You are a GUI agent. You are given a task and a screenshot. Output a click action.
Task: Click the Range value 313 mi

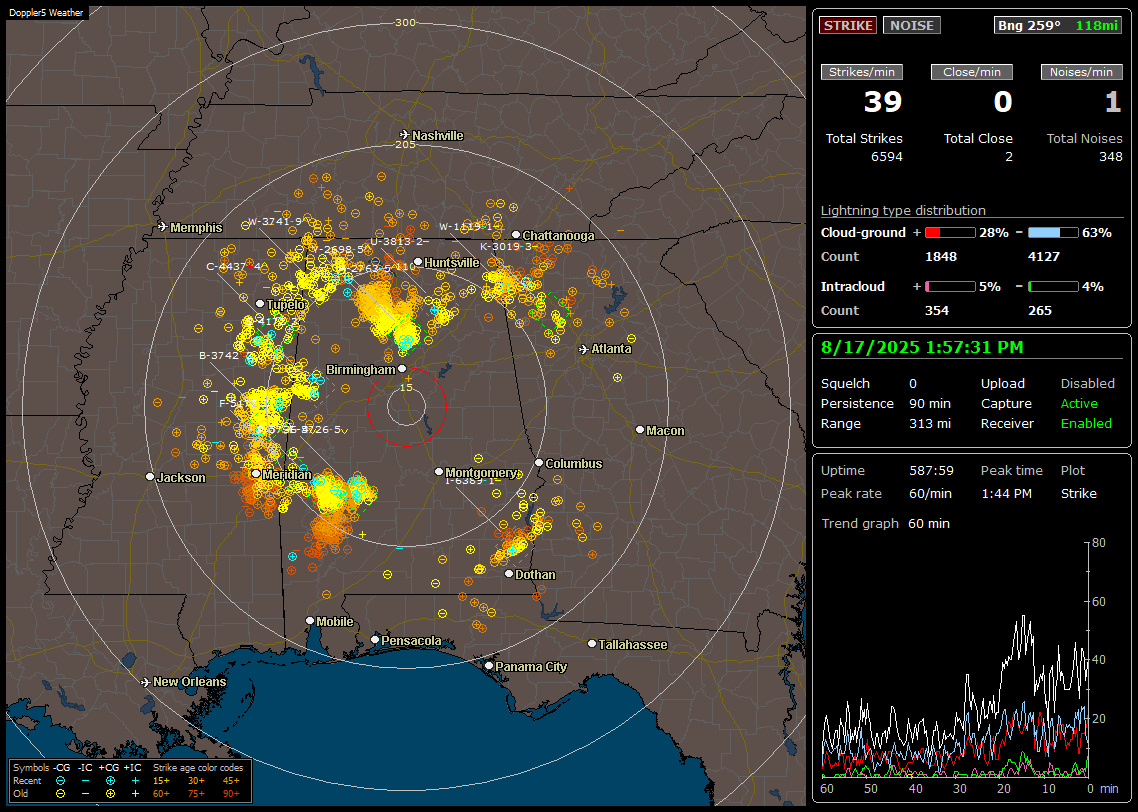[930, 424]
